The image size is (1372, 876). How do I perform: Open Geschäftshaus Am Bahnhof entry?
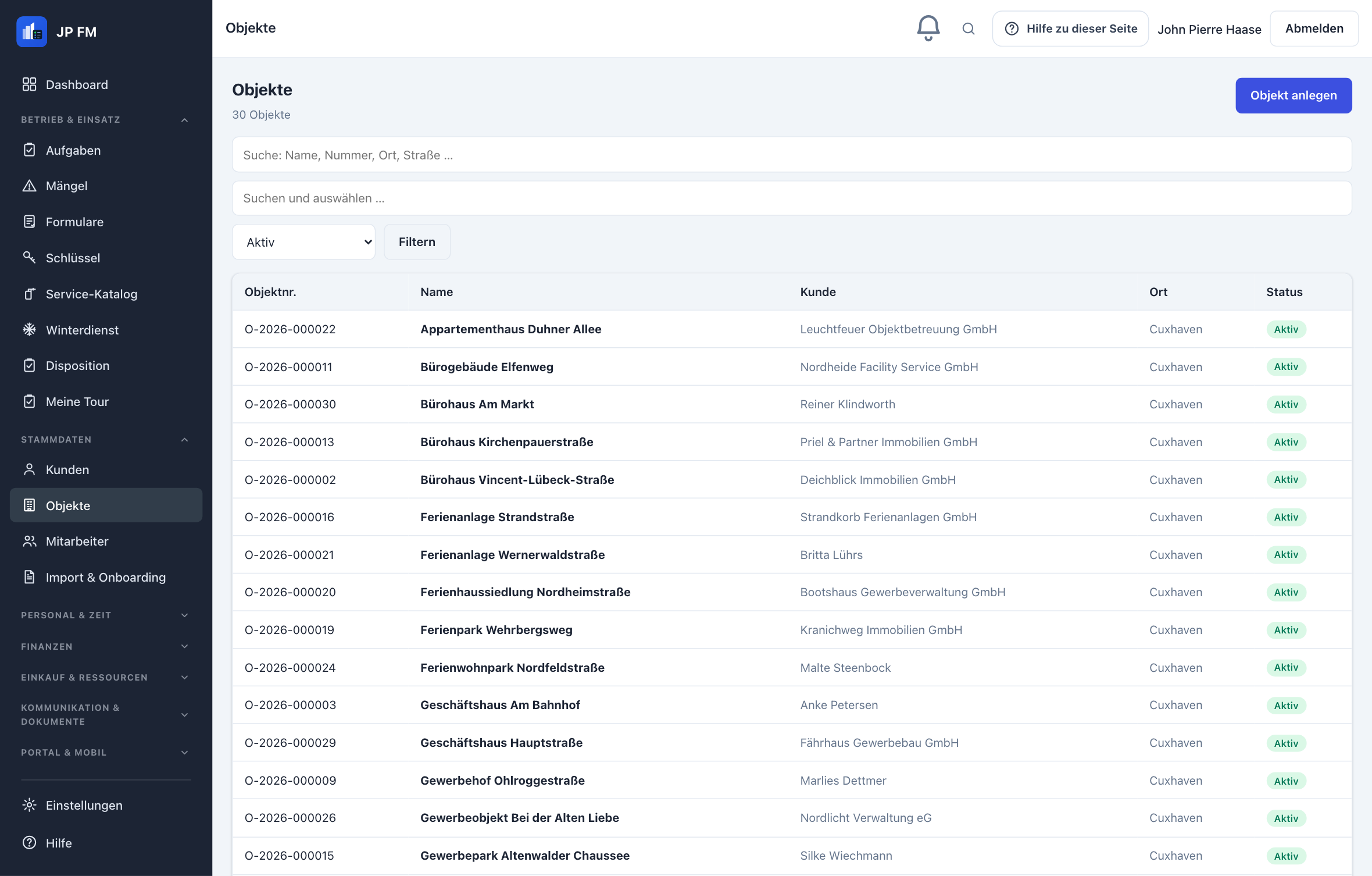pyautogui.click(x=500, y=705)
